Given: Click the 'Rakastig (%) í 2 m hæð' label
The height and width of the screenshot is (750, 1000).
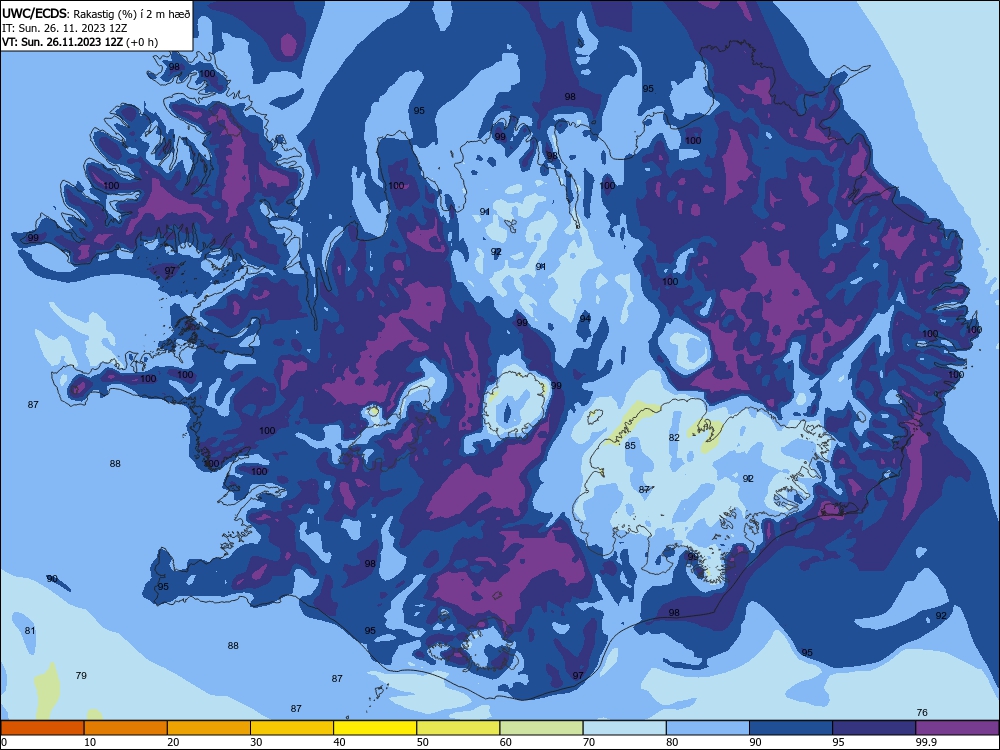Looking at the screenshot, I should 131,14.
